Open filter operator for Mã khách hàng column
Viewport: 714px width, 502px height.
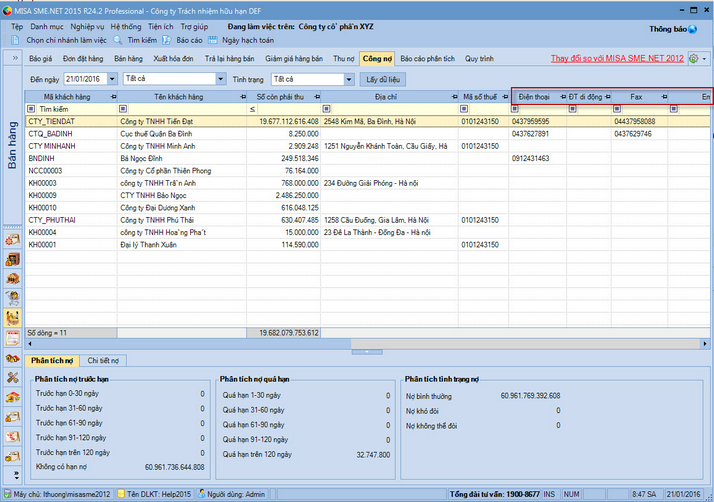31,109
